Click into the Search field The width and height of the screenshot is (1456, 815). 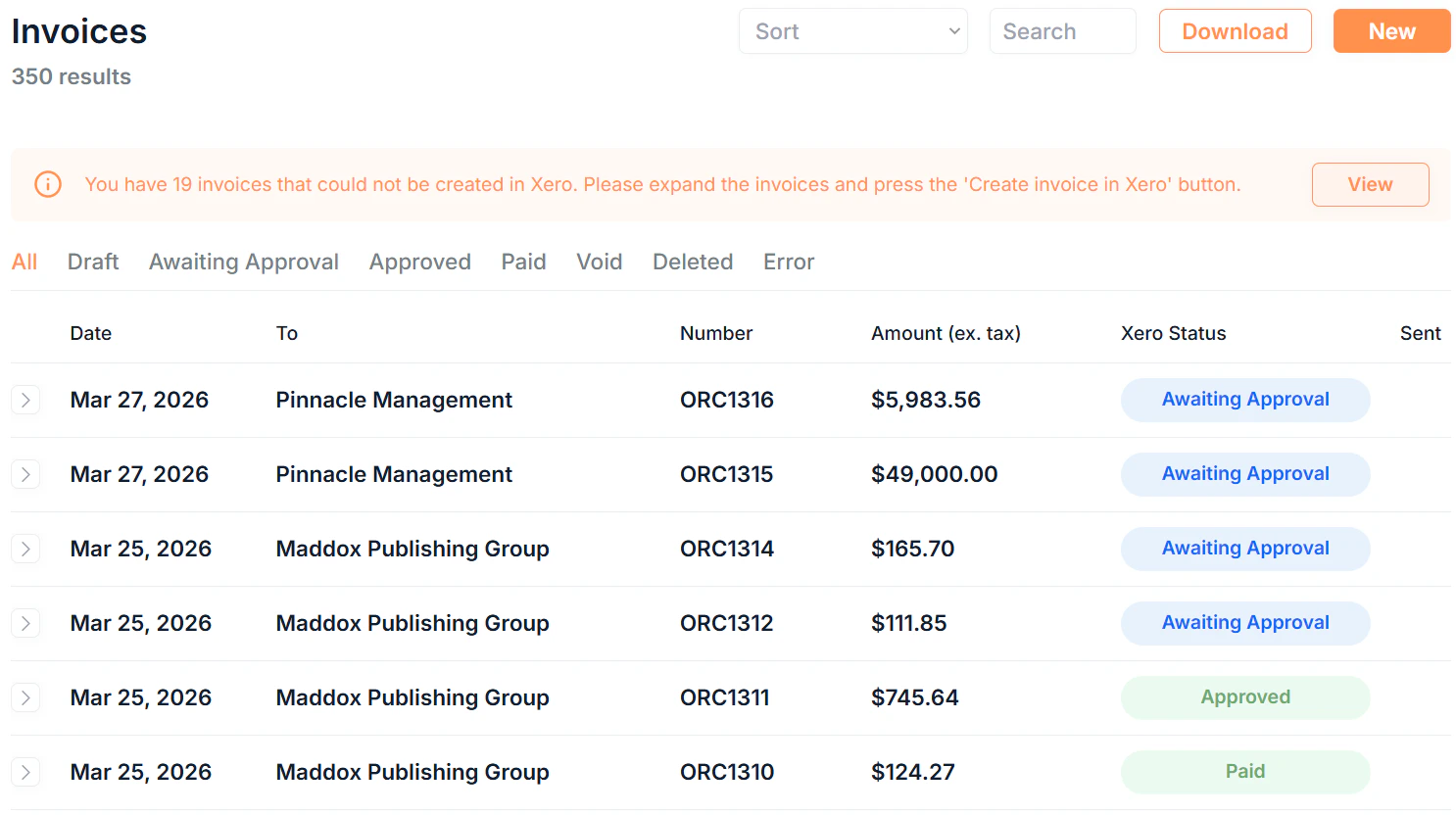pyautogui.click(x=1062, y=30)
